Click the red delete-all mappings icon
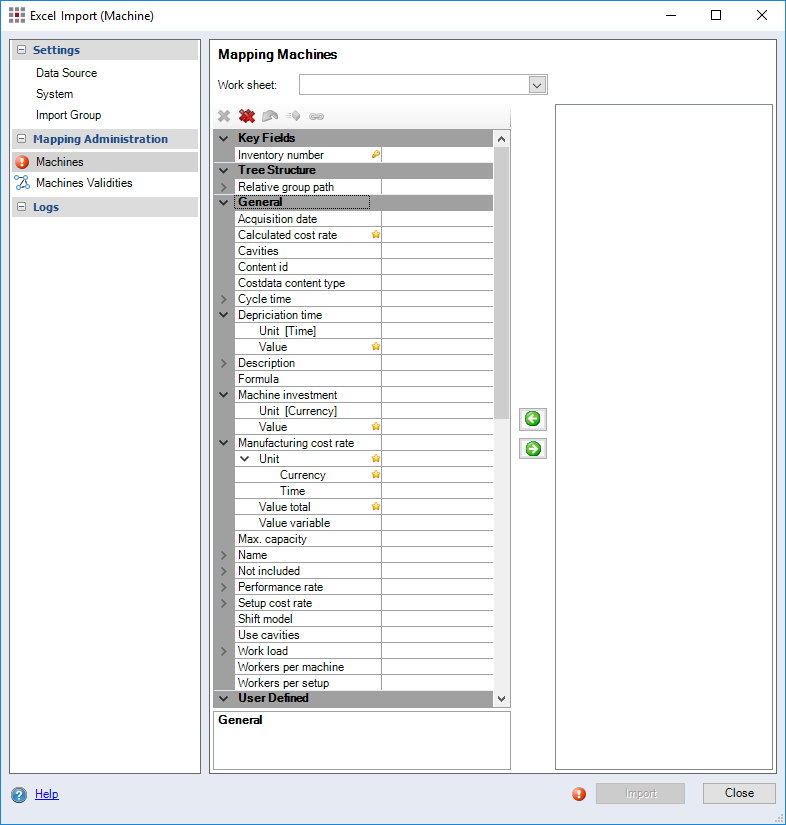The width and height of the screenshot is (786, 825). coord(247,116)
